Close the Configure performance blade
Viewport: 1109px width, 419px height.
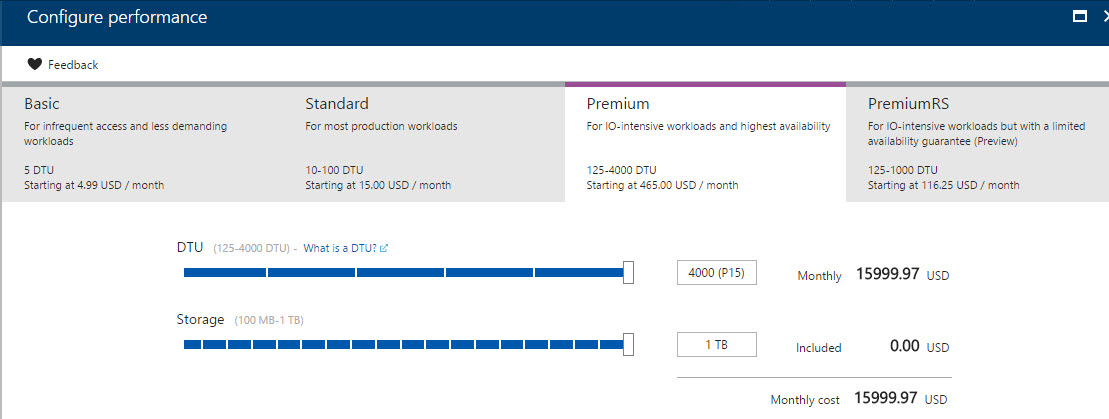[x=1103, y=16]
